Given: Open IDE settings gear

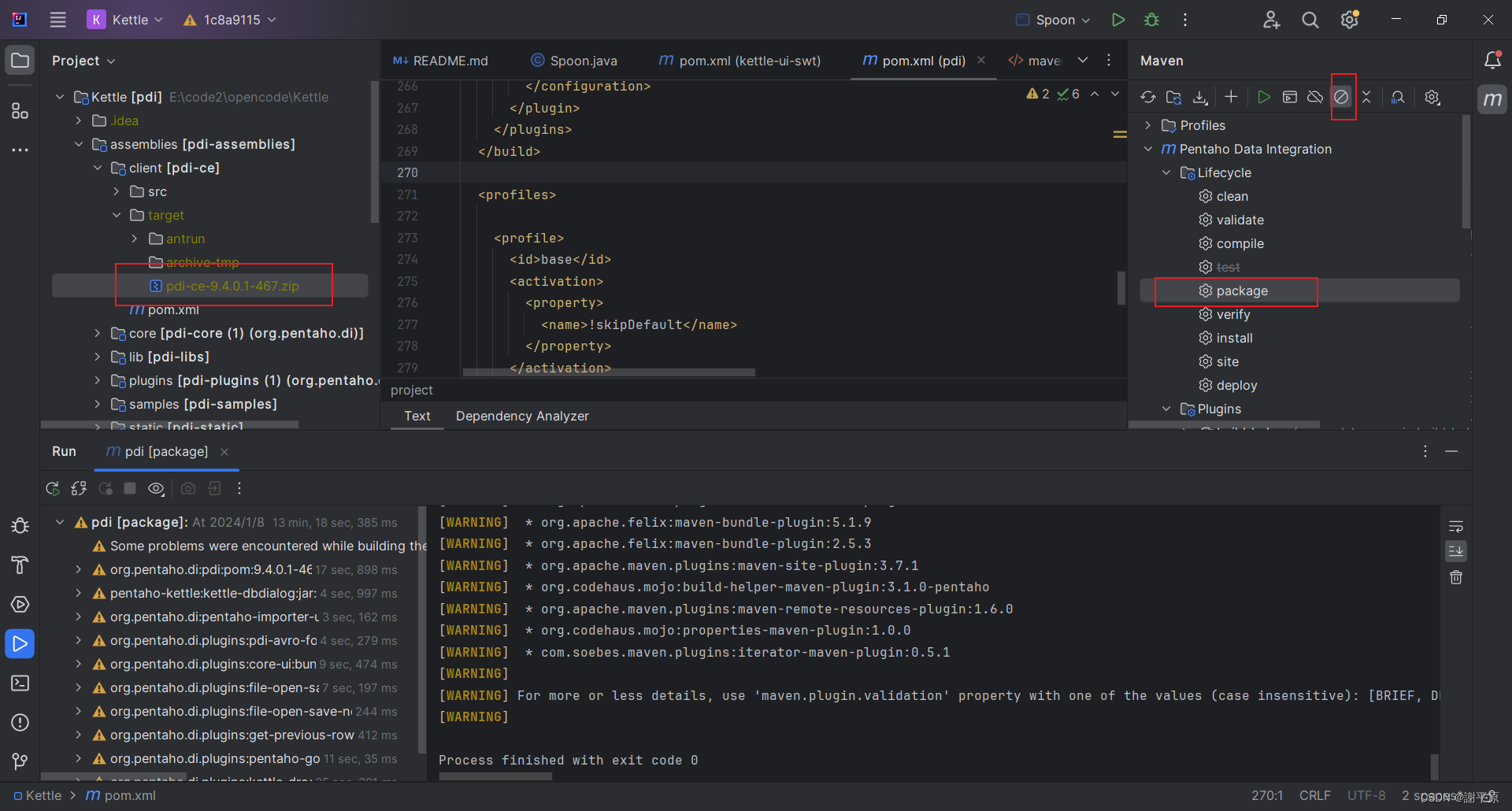Looking at the screenshot, I should point(1350,20).
